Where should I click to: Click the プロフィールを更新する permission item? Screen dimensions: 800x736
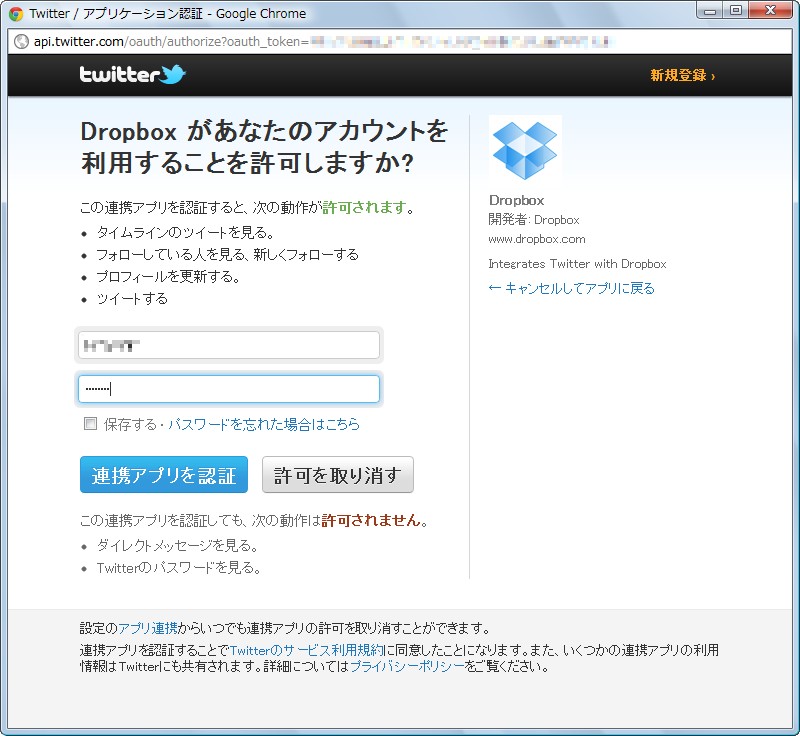168,276
